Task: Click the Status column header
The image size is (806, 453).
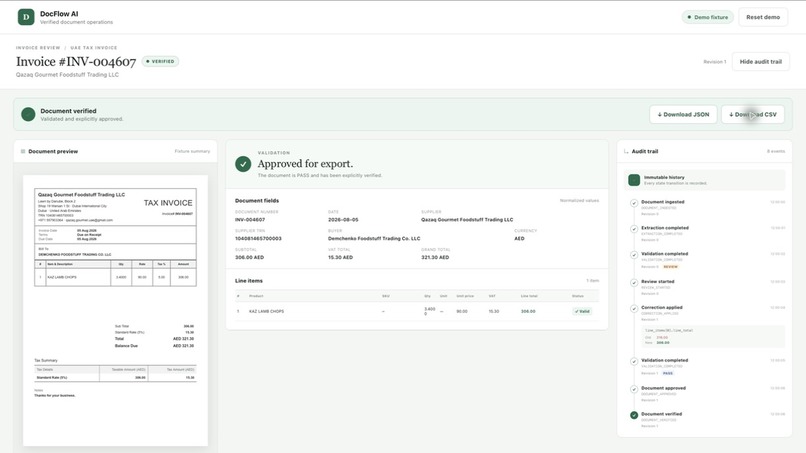Action: 578,296
